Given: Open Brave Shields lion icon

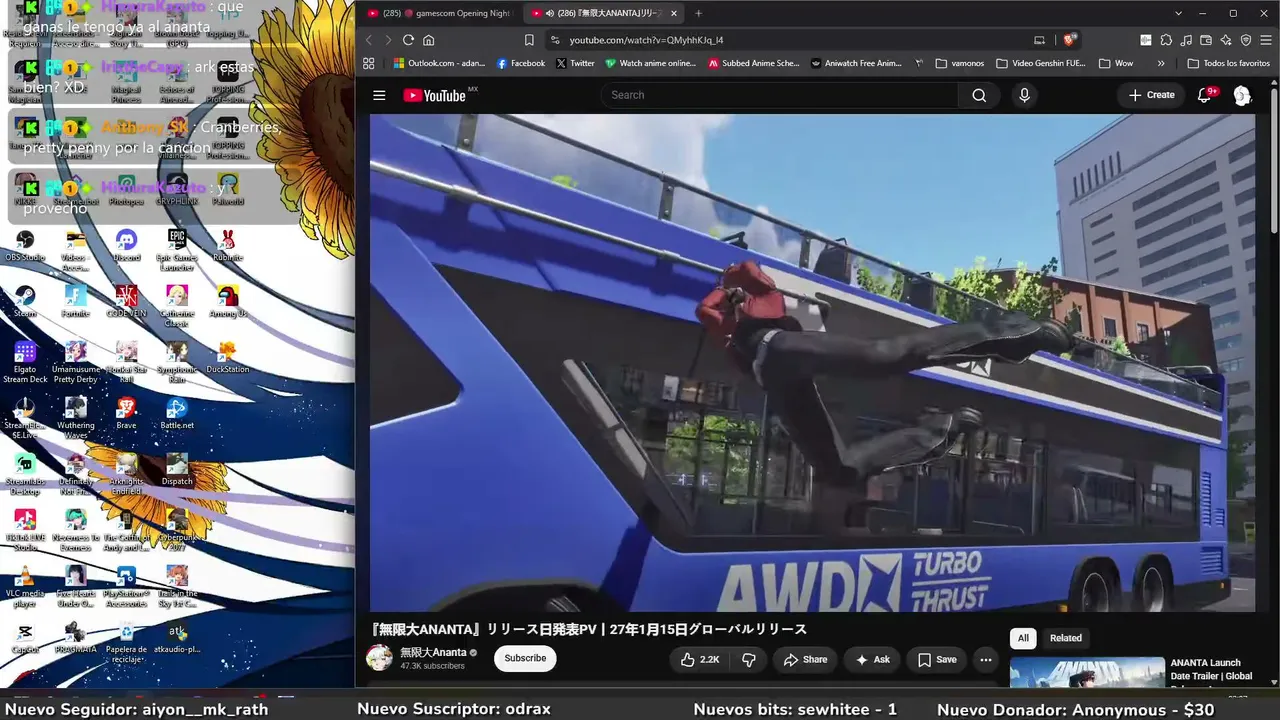Looking at the screenshot, I should tap(1069, 40).
